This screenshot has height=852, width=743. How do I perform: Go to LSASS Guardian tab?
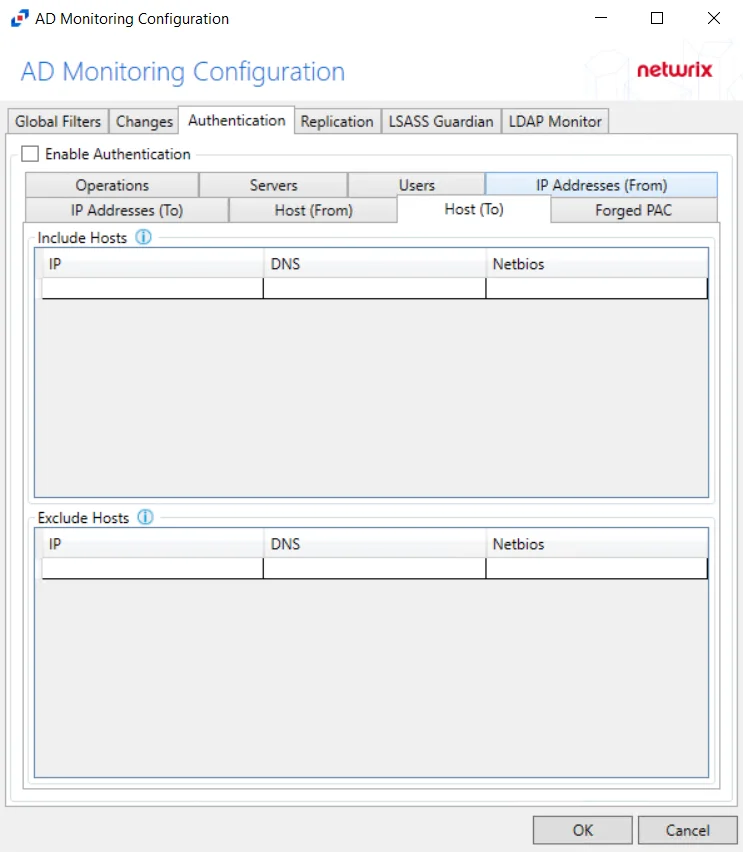tap(441, 121)
